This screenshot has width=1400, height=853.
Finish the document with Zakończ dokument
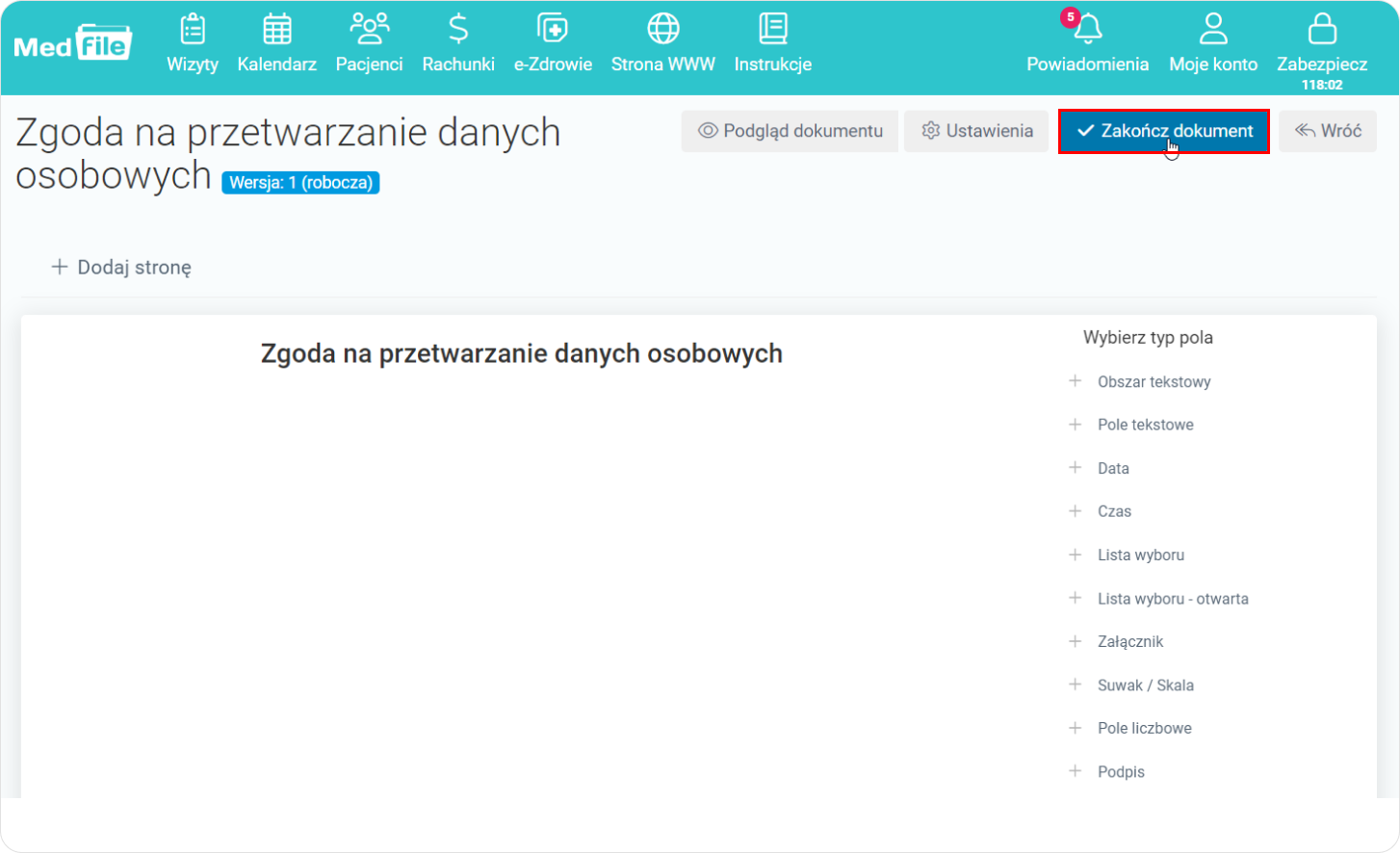tap(1164, 131)
